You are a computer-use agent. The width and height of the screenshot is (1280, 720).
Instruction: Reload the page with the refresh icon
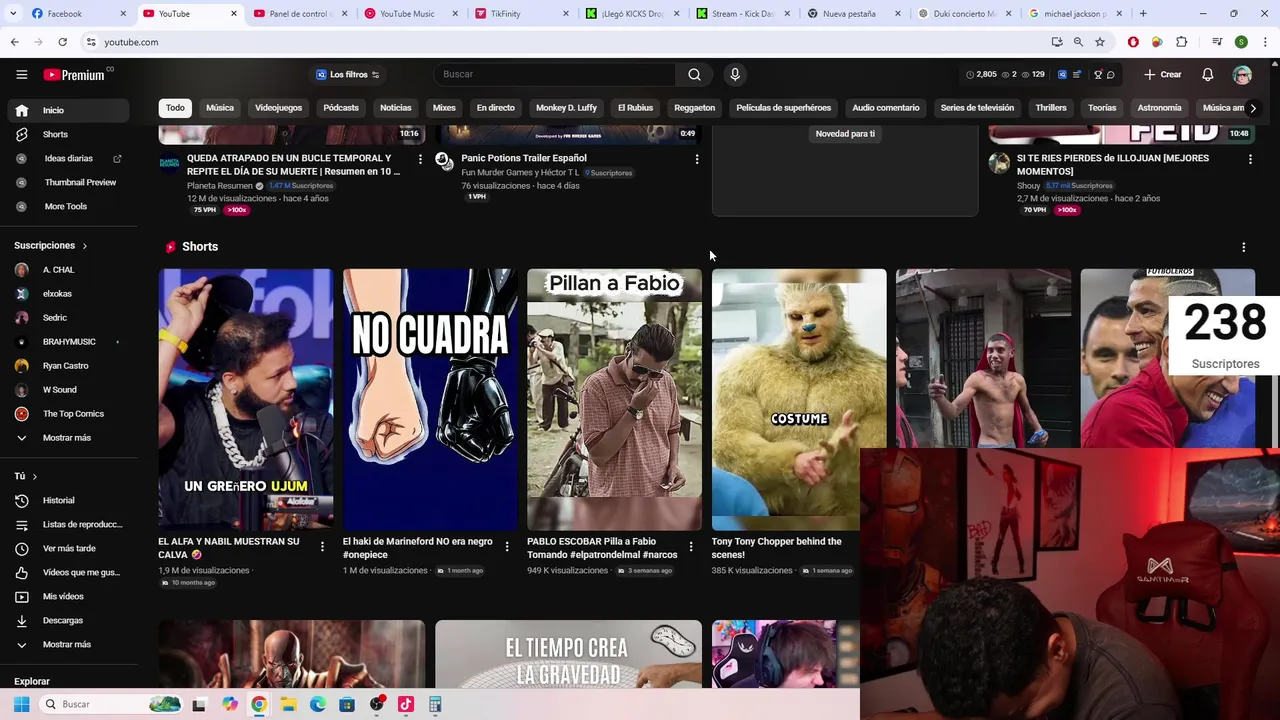pyautogui.click(x=62, y=42)
